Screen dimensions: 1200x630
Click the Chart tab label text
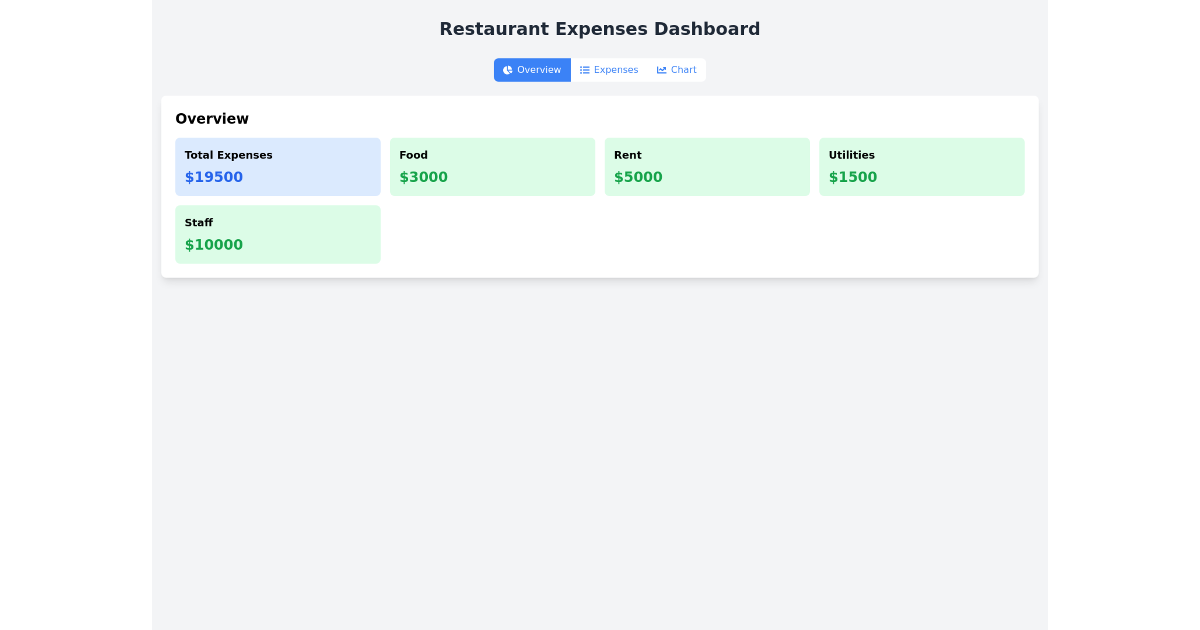[x=683, y=70]
